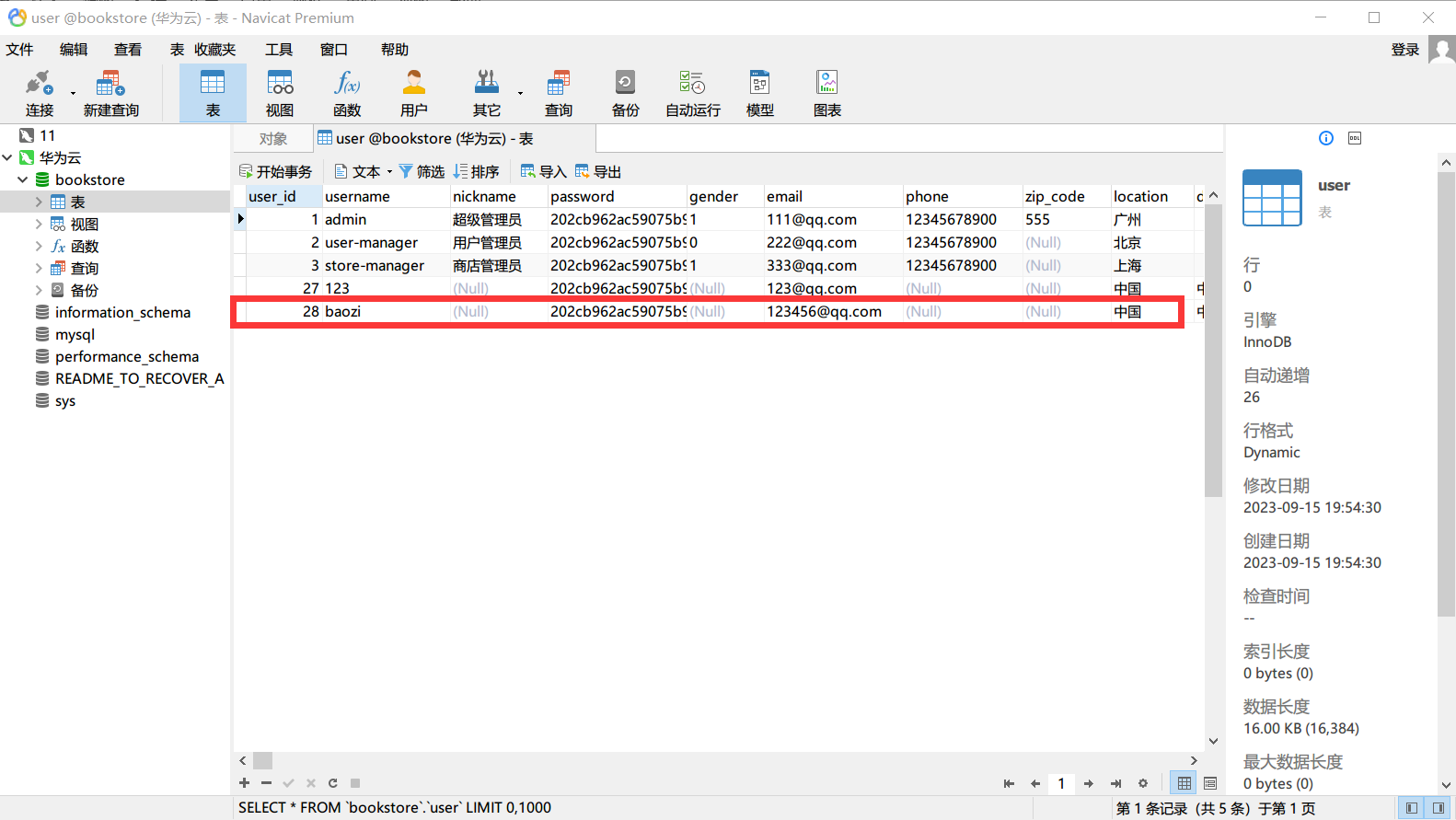Click the 筛选 filter button
The width and height of the screenshot is (1456, 820).
(422, 172)
